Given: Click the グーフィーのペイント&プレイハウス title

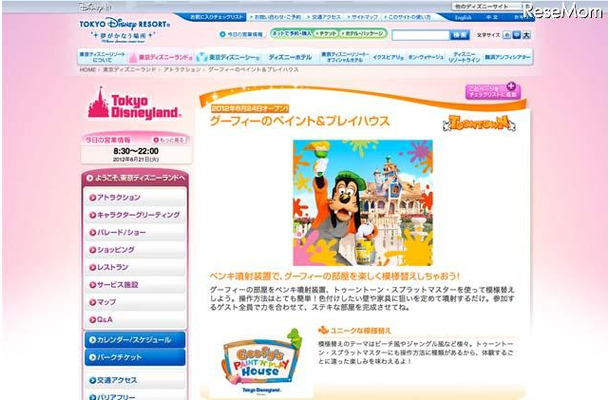Looking at the screenshot, I should coord(300,121).
